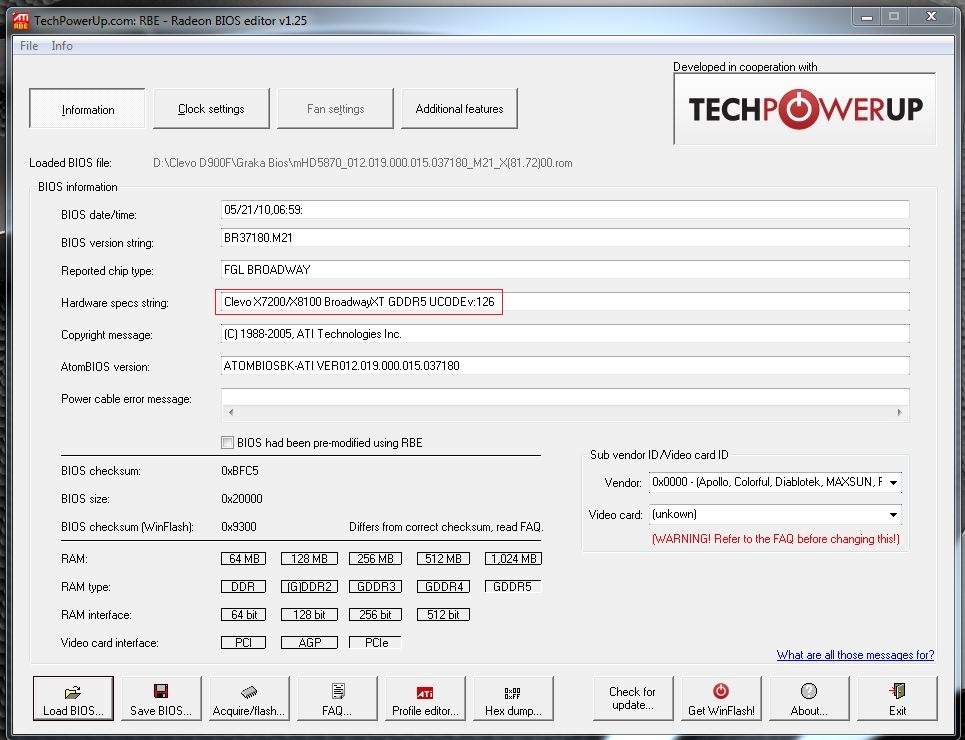
Task: Minimize the RBE window
Action: click(867, 17)
